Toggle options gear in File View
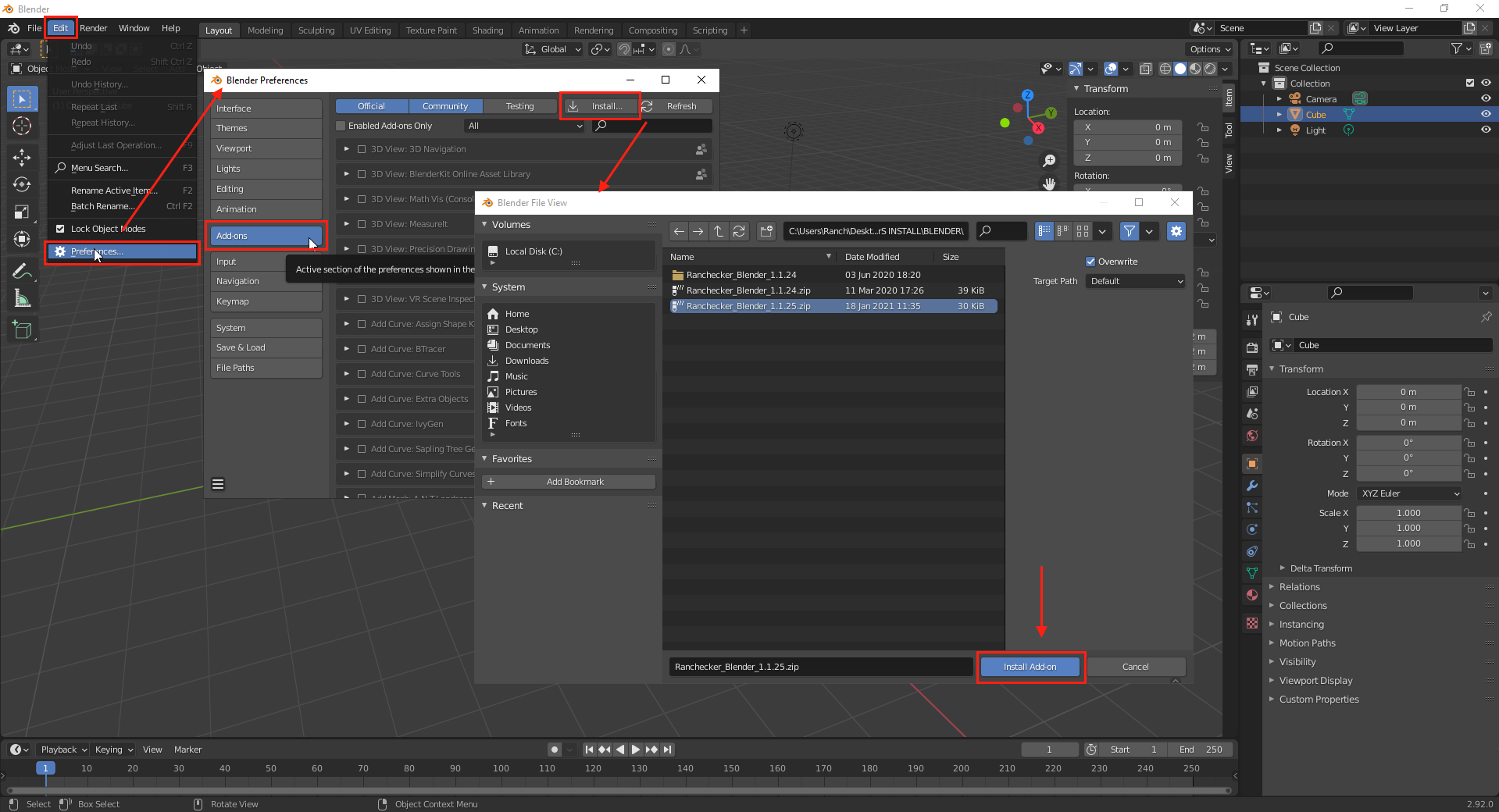Image resolution: width=1499 pixels, height=812 pixels. [x=1176, y=231]
